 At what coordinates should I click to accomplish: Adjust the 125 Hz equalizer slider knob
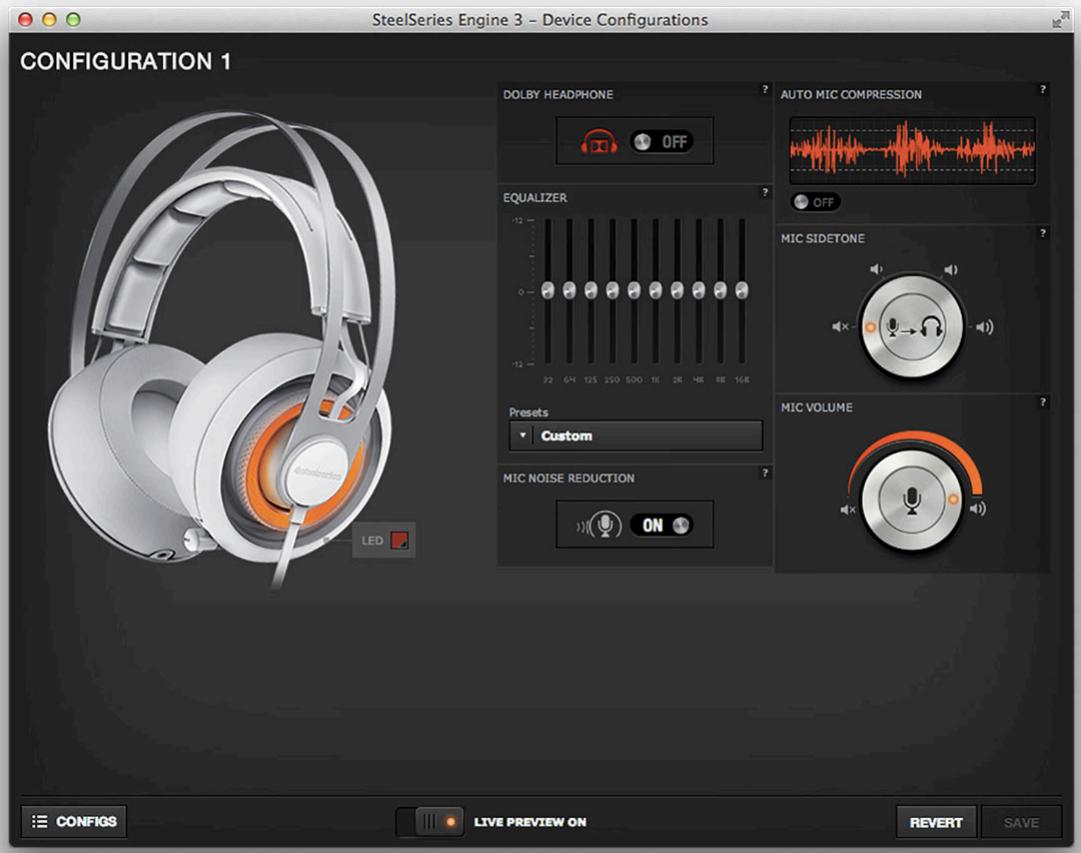tap(590, 290)
